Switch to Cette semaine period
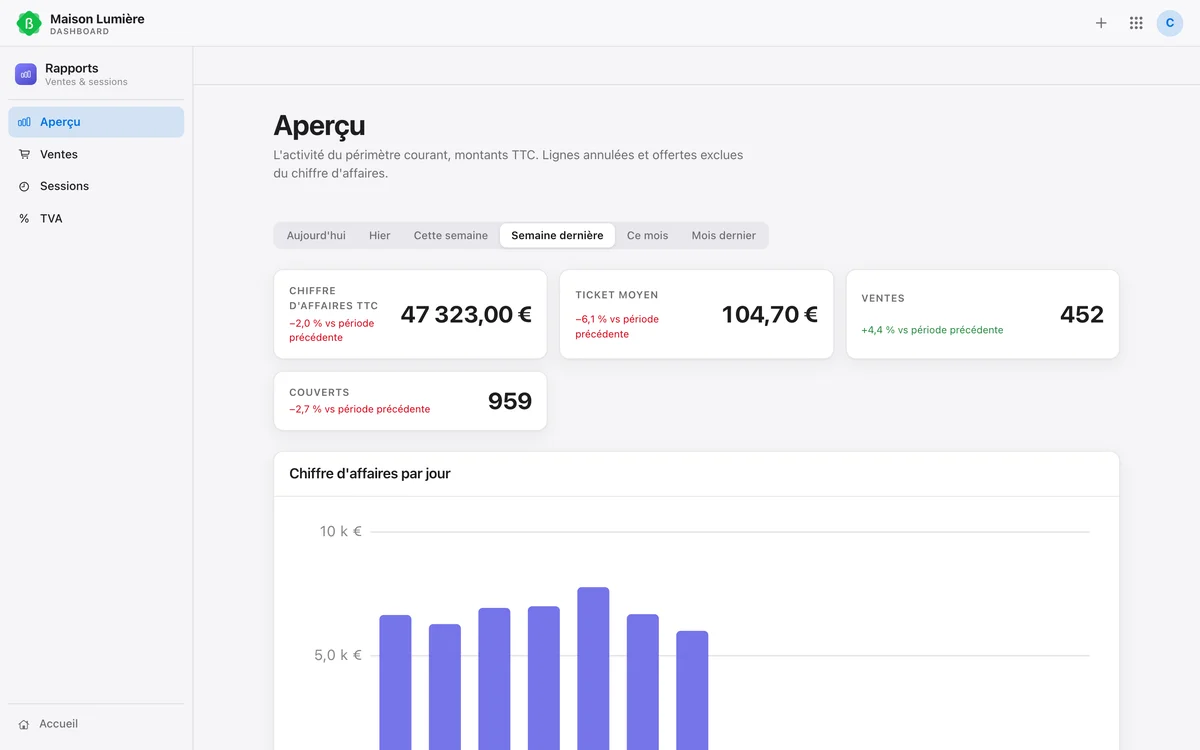This screenshot has height=750, width=1200. (451, 236)
